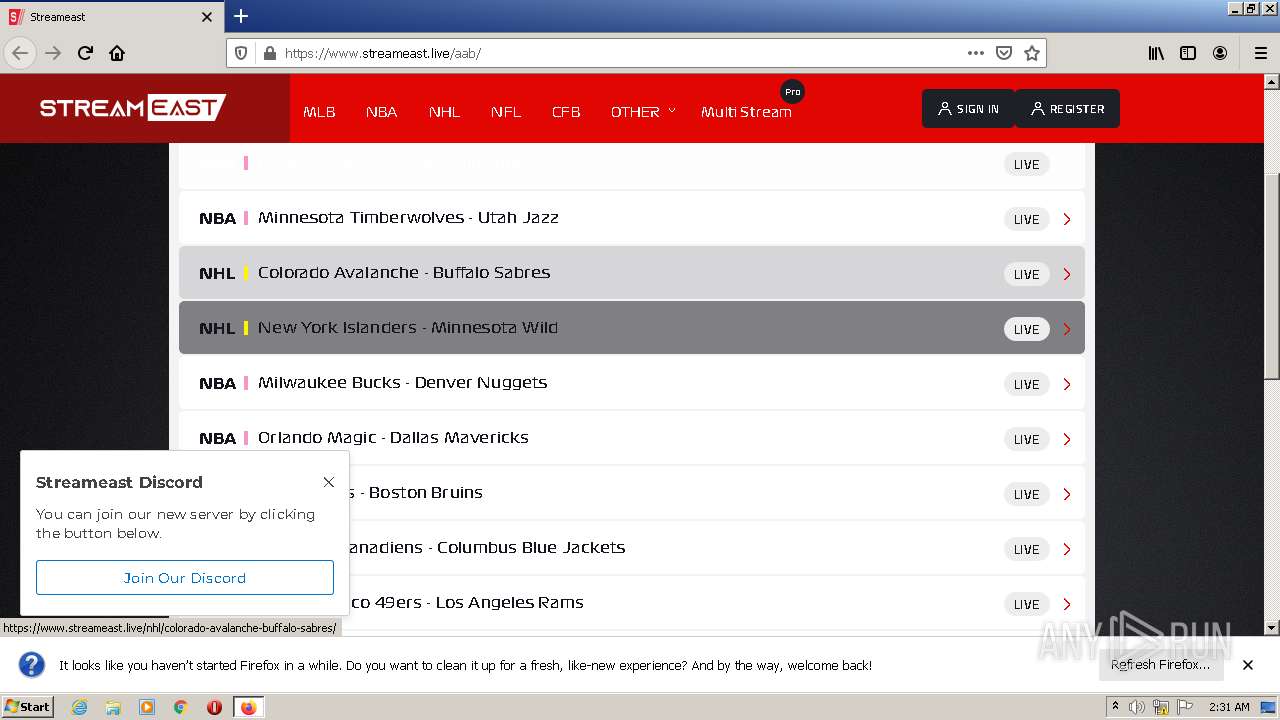This screenshot has width=1280, height=720.
Task: Open the Firefox hamburger menu
Action: [1260, 53]
